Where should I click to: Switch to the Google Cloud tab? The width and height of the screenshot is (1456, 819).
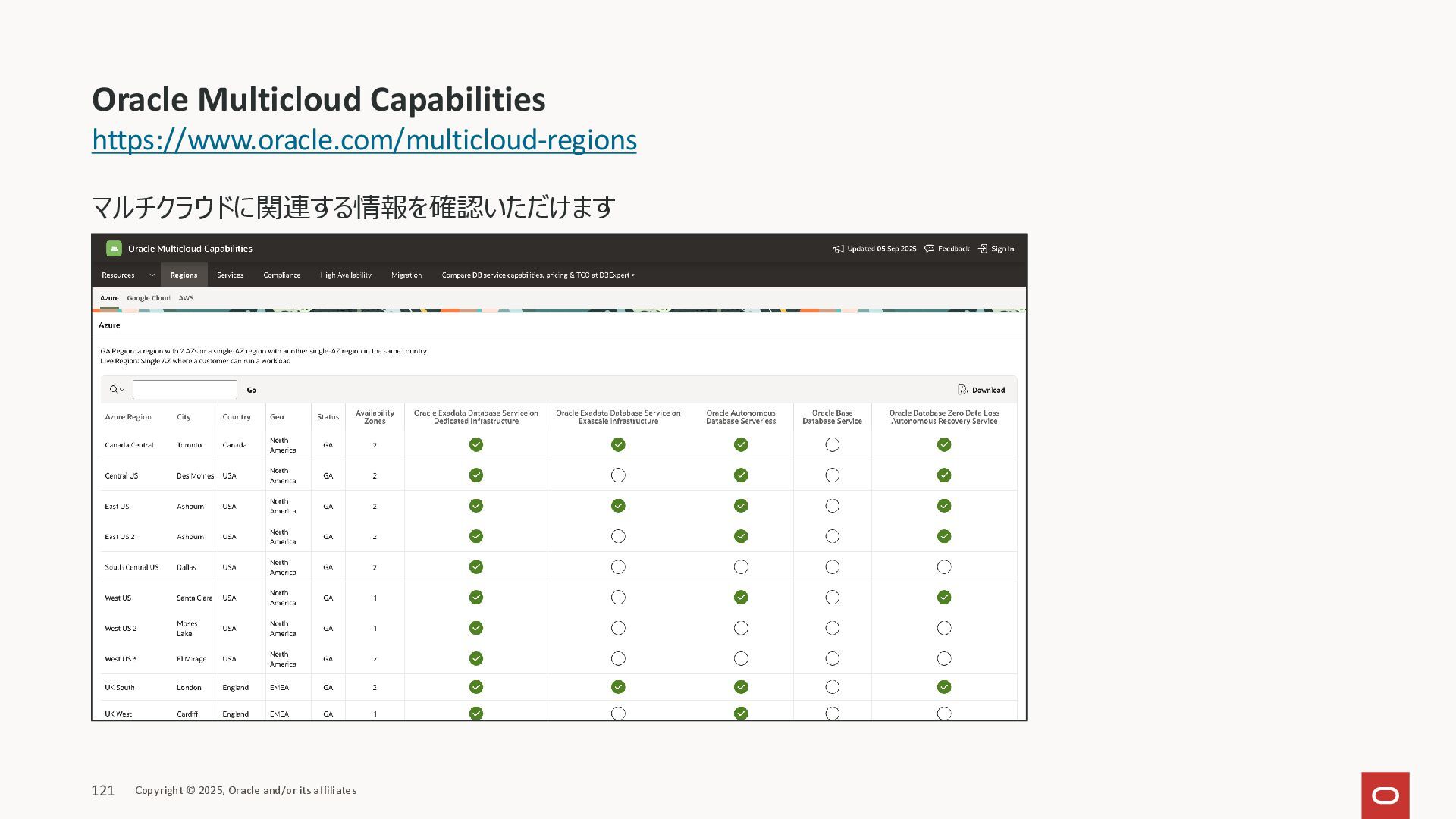click(x=149, y=298)
